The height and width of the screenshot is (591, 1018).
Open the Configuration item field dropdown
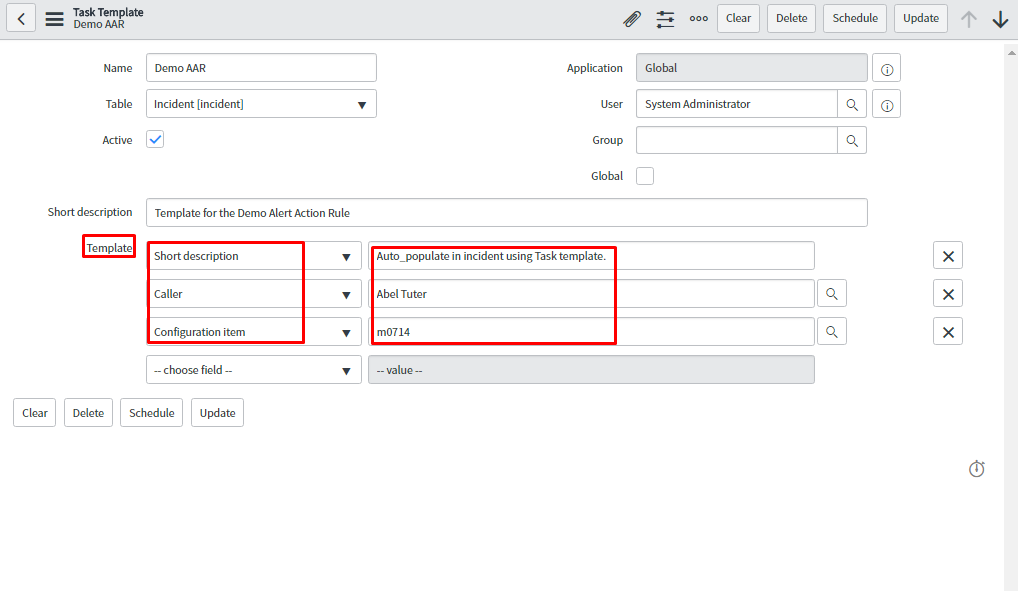(254, 332)
